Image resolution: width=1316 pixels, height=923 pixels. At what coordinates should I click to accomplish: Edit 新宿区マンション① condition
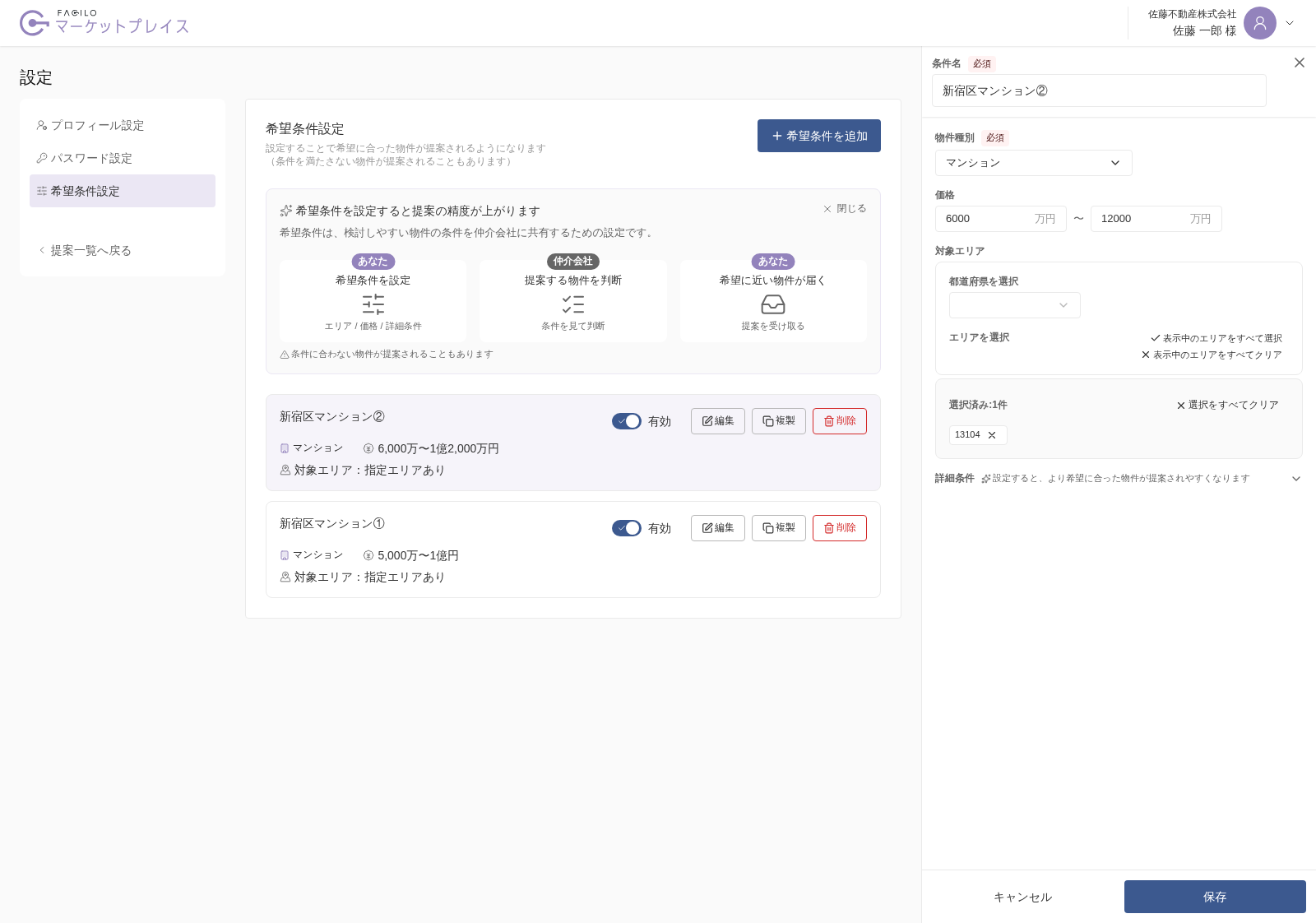click(x=718, y=528)
